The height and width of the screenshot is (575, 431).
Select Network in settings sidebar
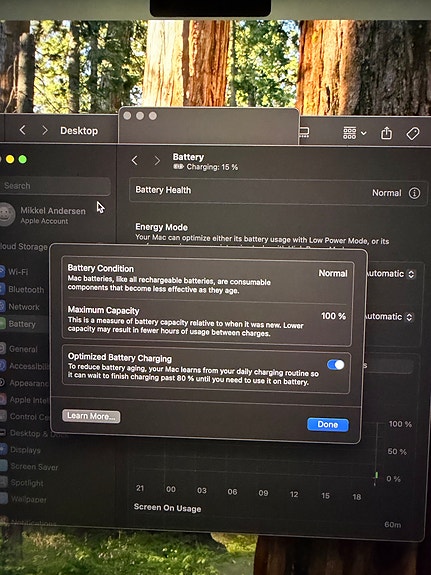[20, 307]
